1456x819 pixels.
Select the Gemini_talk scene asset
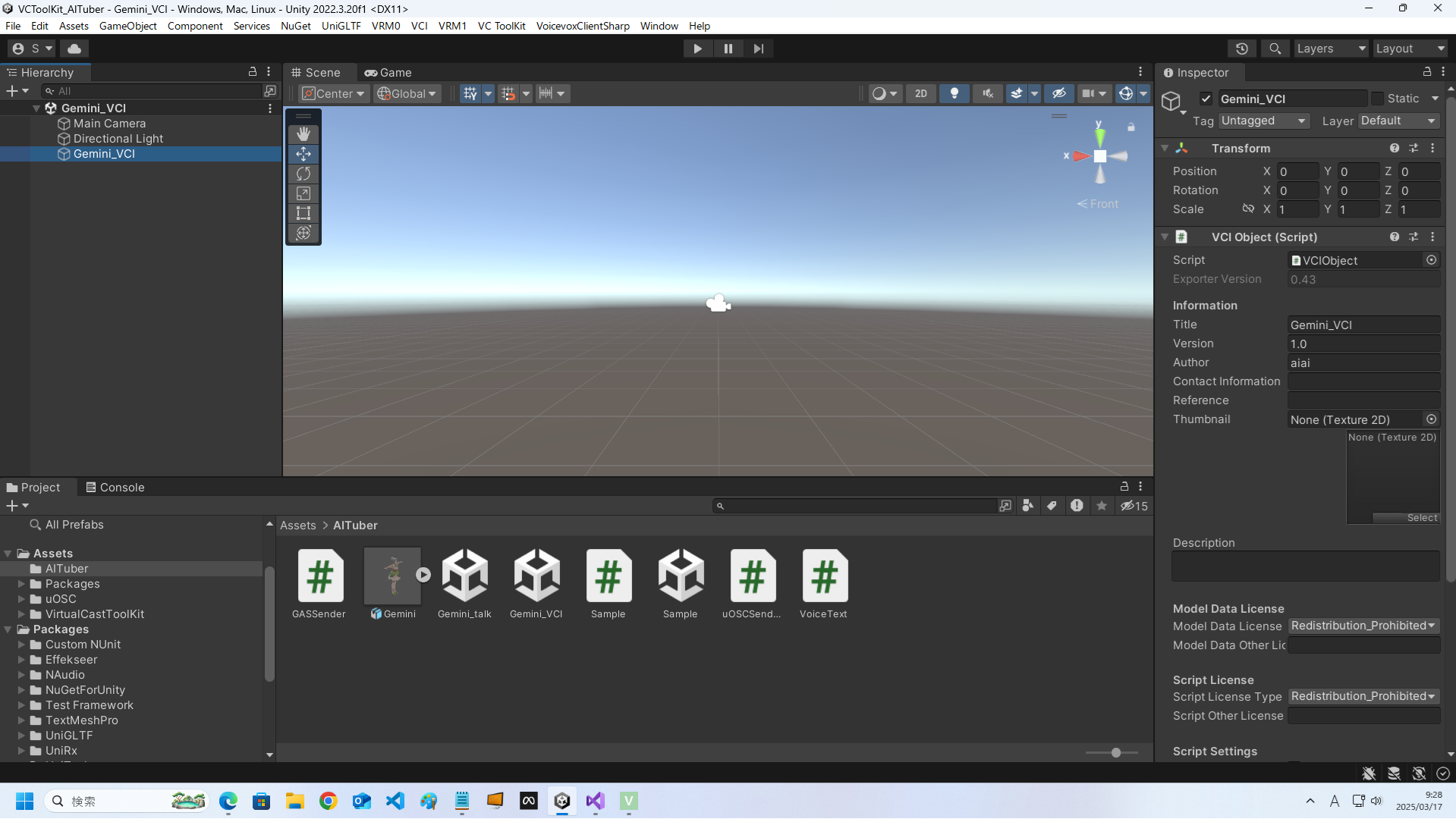tap(464, 583)
